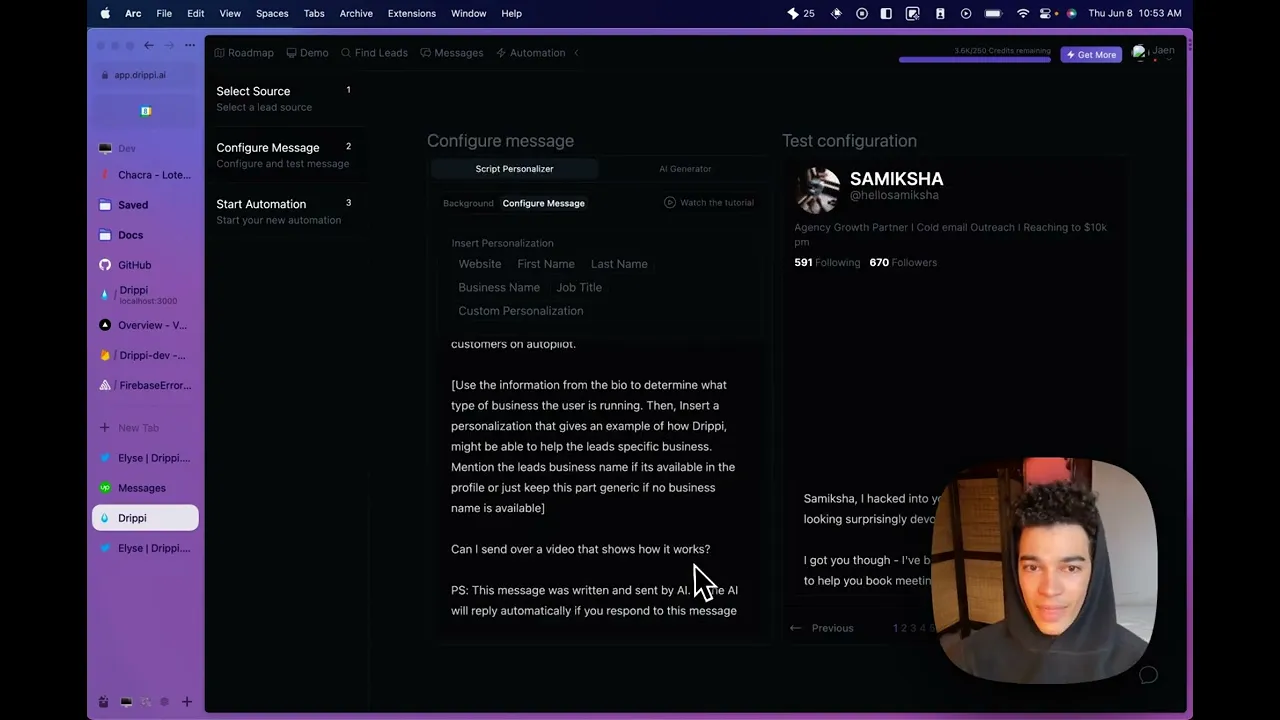Click SAMIKSHA profile avatar
The height and width of the screenshot is (720, 1280).
click(818, 190)
